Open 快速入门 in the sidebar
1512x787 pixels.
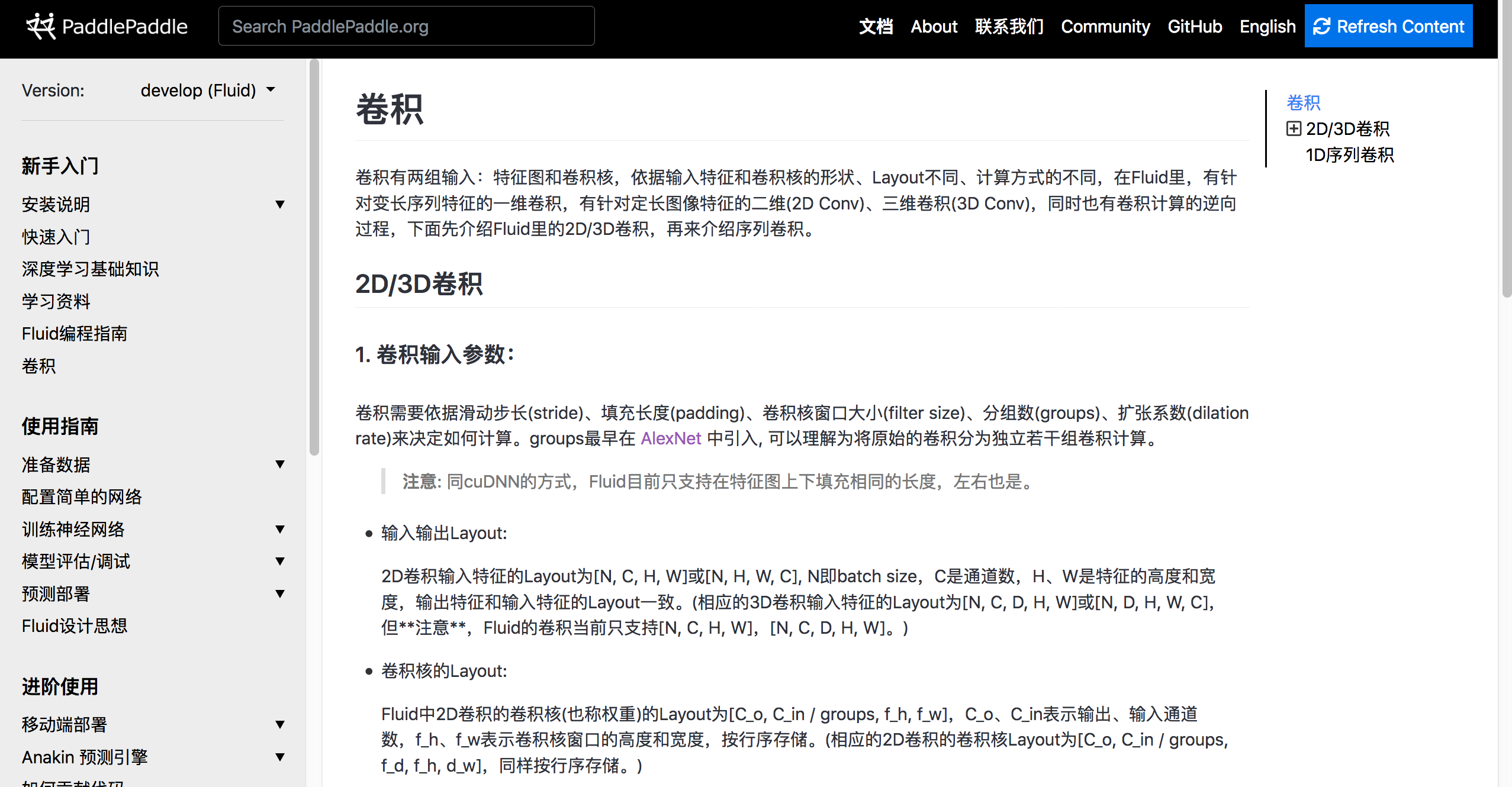click(56, 237)
